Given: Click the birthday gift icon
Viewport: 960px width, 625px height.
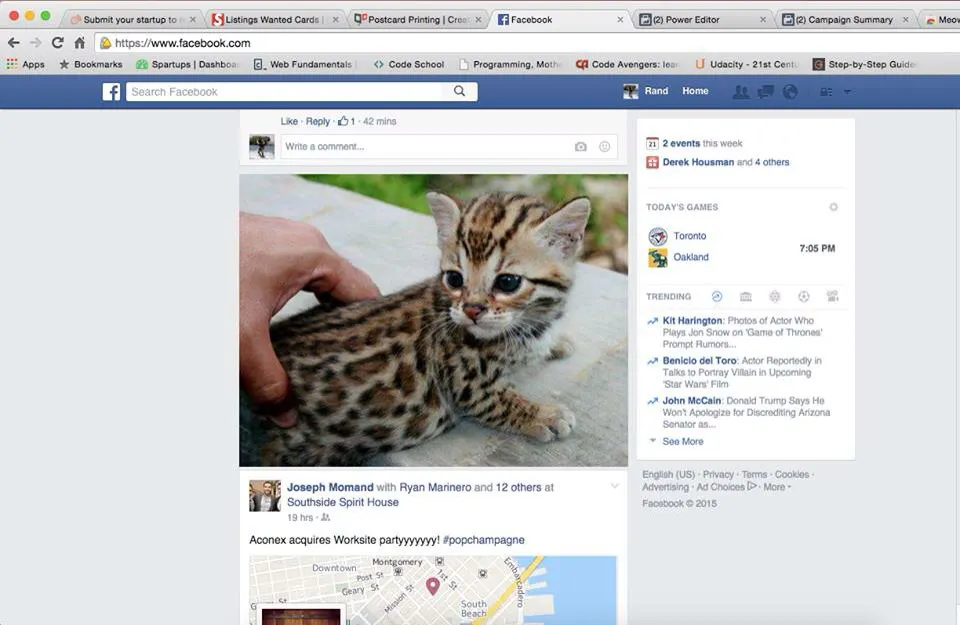Looking at the screenshot, I should [x=652, y=162].
